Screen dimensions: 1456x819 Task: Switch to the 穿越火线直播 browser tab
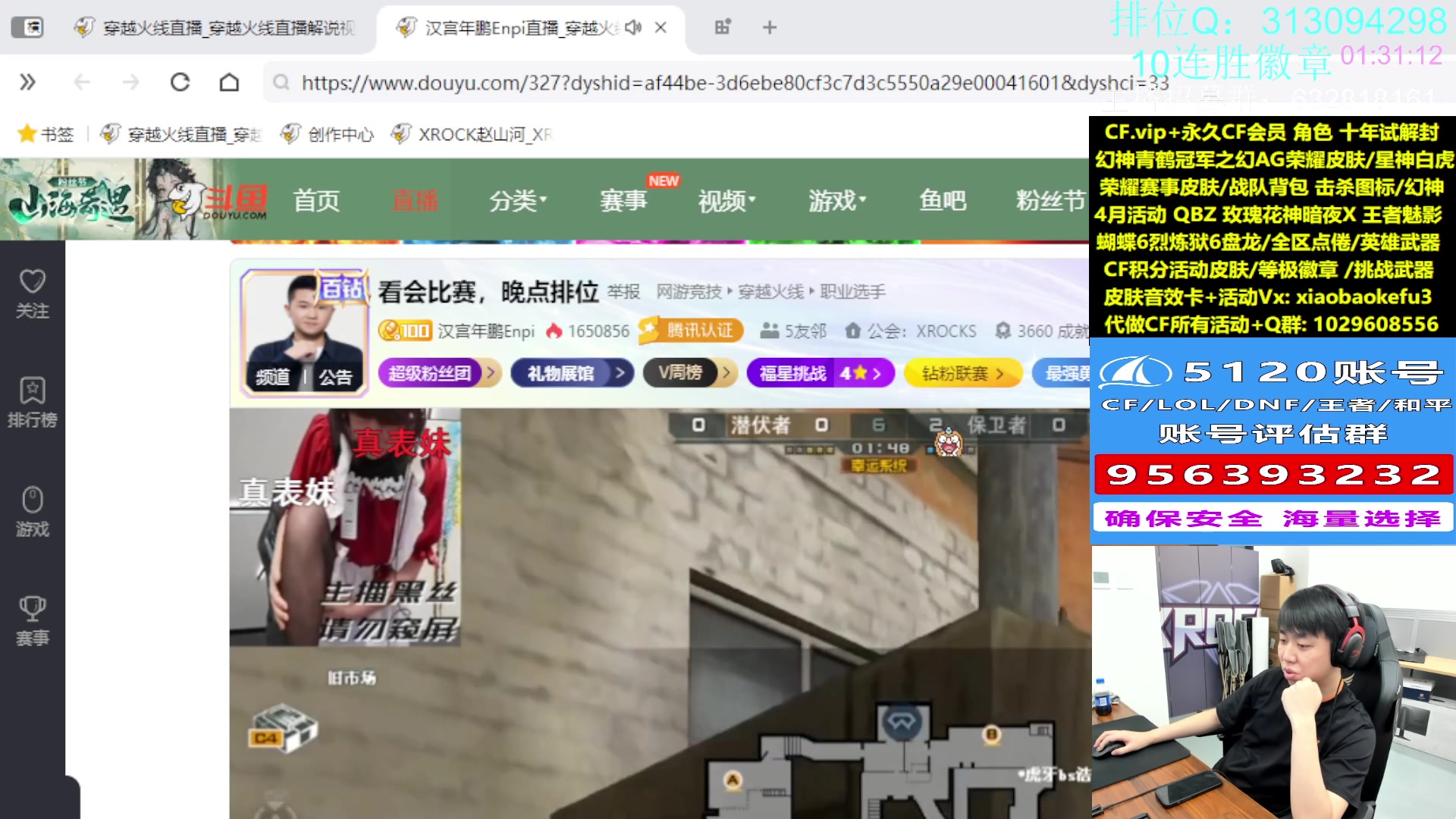pyautogui.click(x=216, y=28)
